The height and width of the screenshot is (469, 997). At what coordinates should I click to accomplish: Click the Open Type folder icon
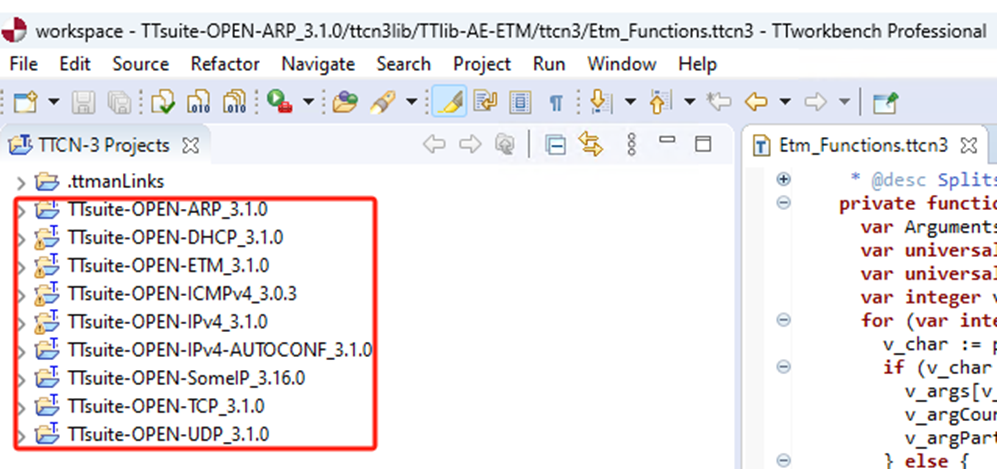(x=345, y=101)
